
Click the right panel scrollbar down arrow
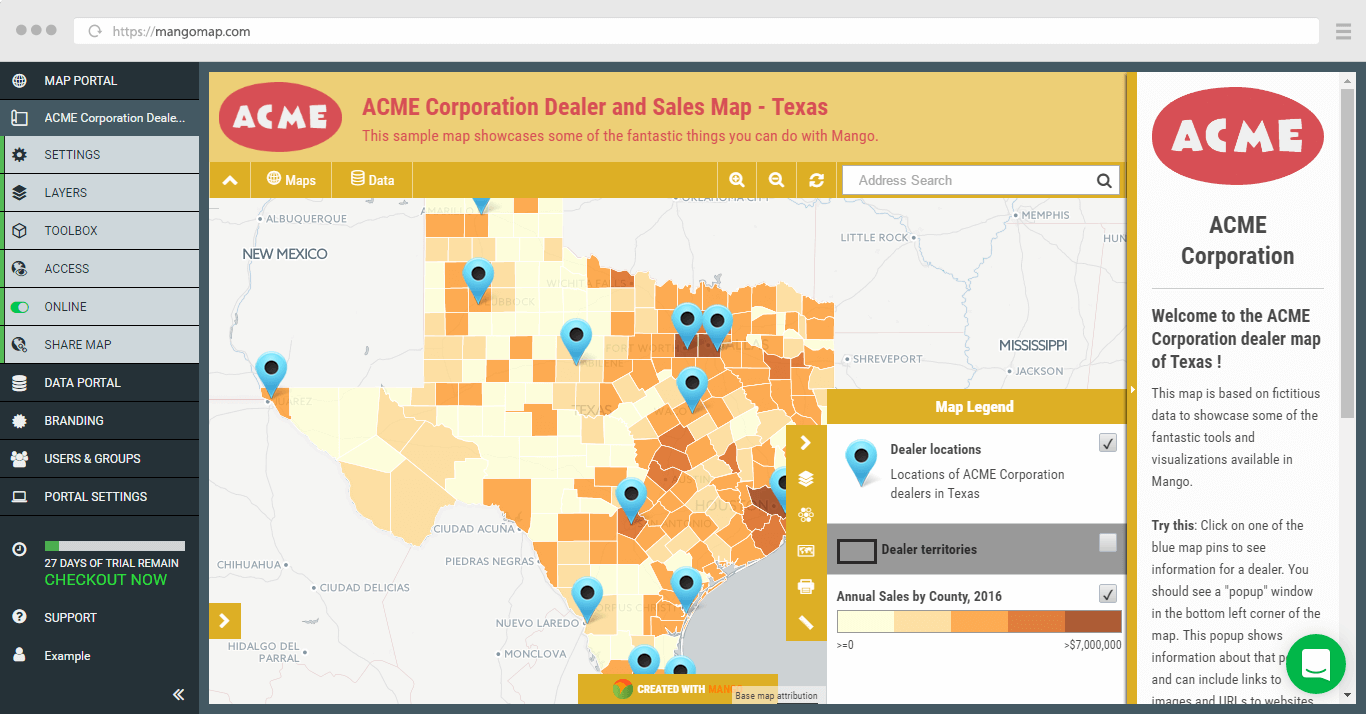tap(1347, 694)
